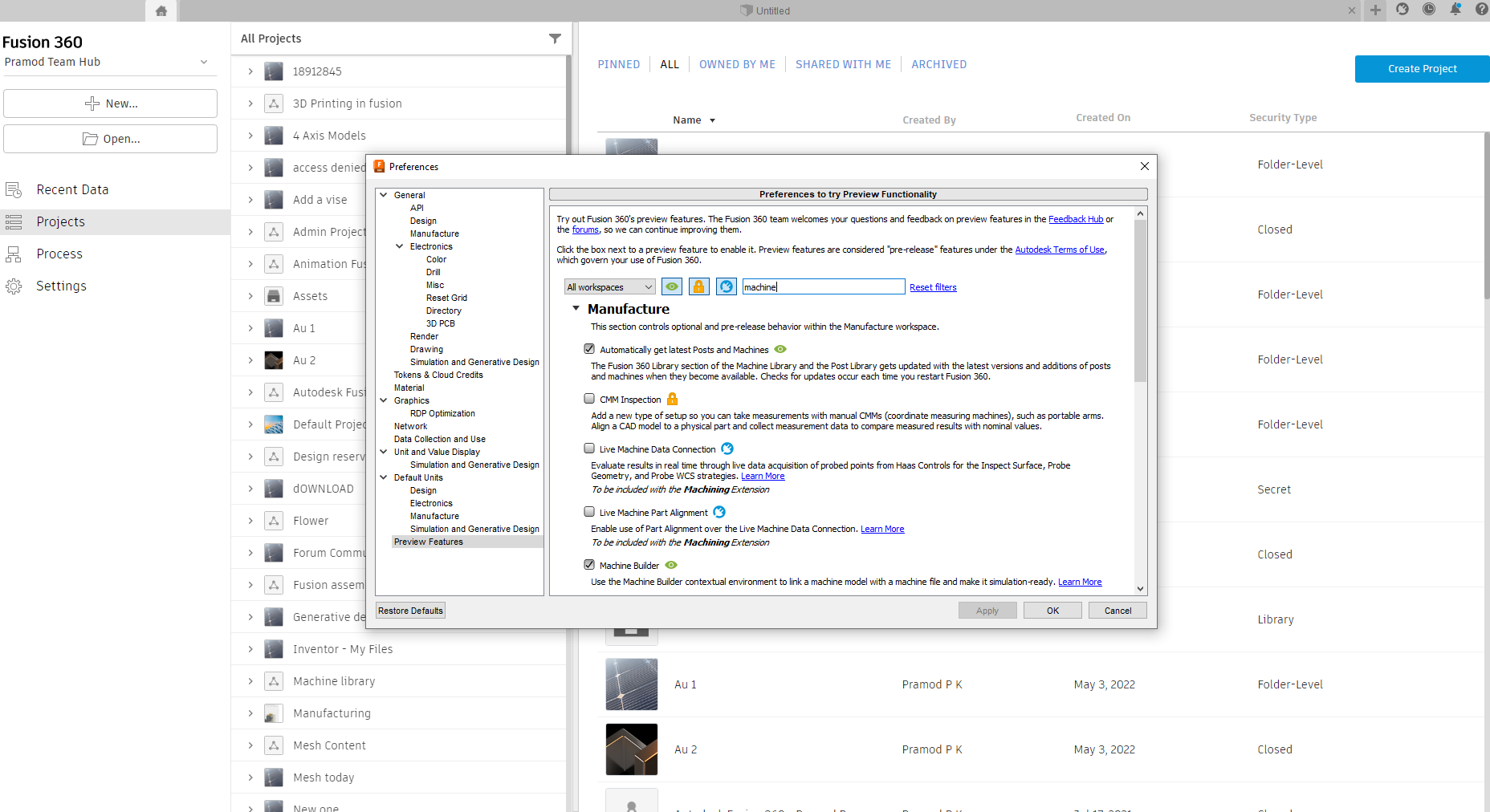
Task: Click blue icon beside Live Machine Data Connection
Action: coord(727,449)
